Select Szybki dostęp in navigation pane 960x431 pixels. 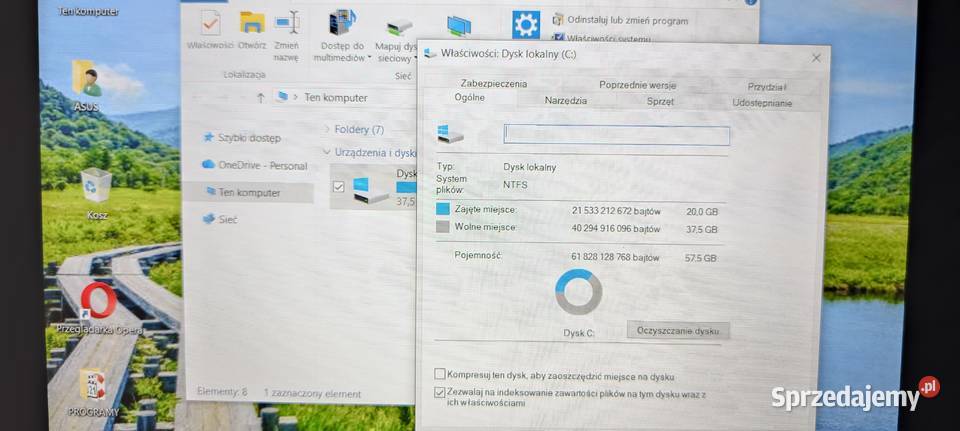(x=250, y=138)
